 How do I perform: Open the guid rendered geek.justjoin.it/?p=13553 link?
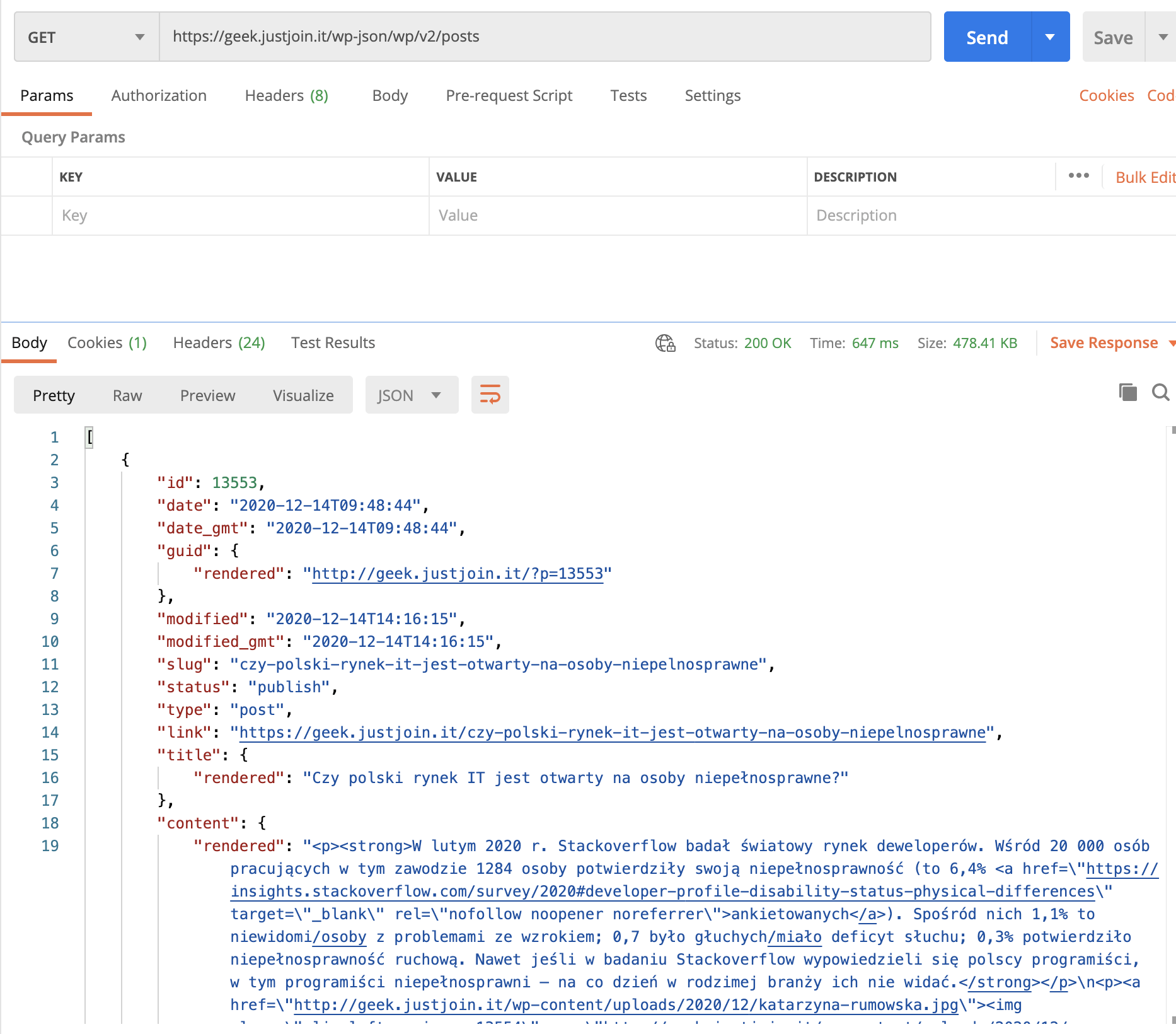pyautogui.click(x=458, y=574)
